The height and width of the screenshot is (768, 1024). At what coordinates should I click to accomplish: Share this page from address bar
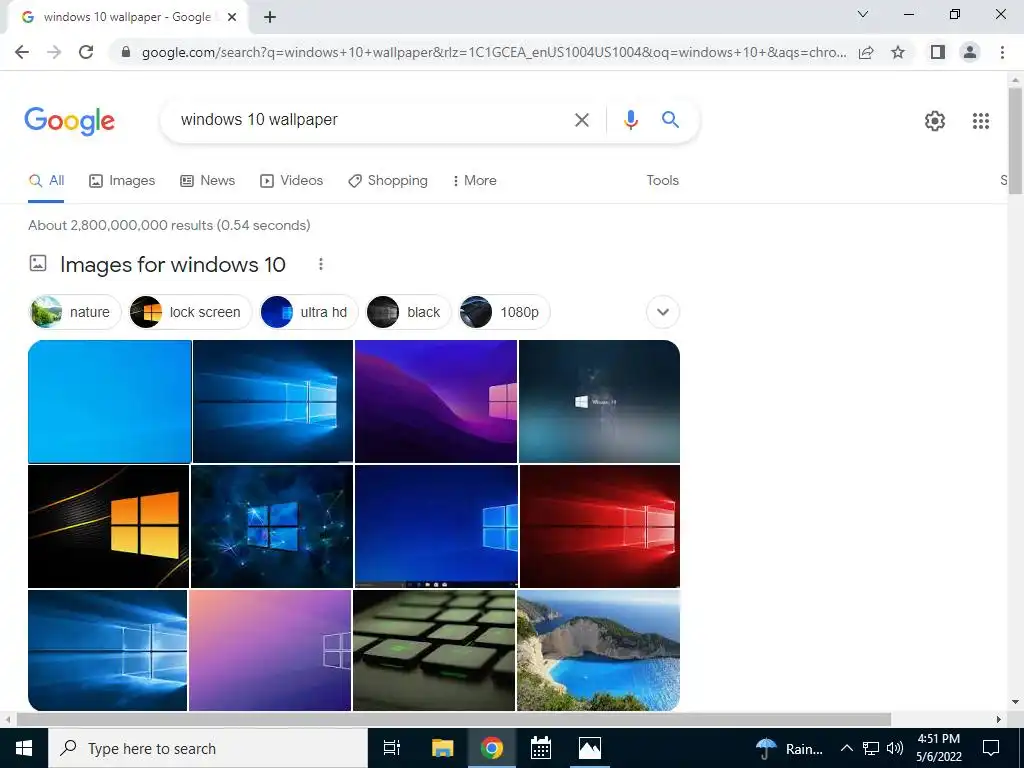pos(866,52)
